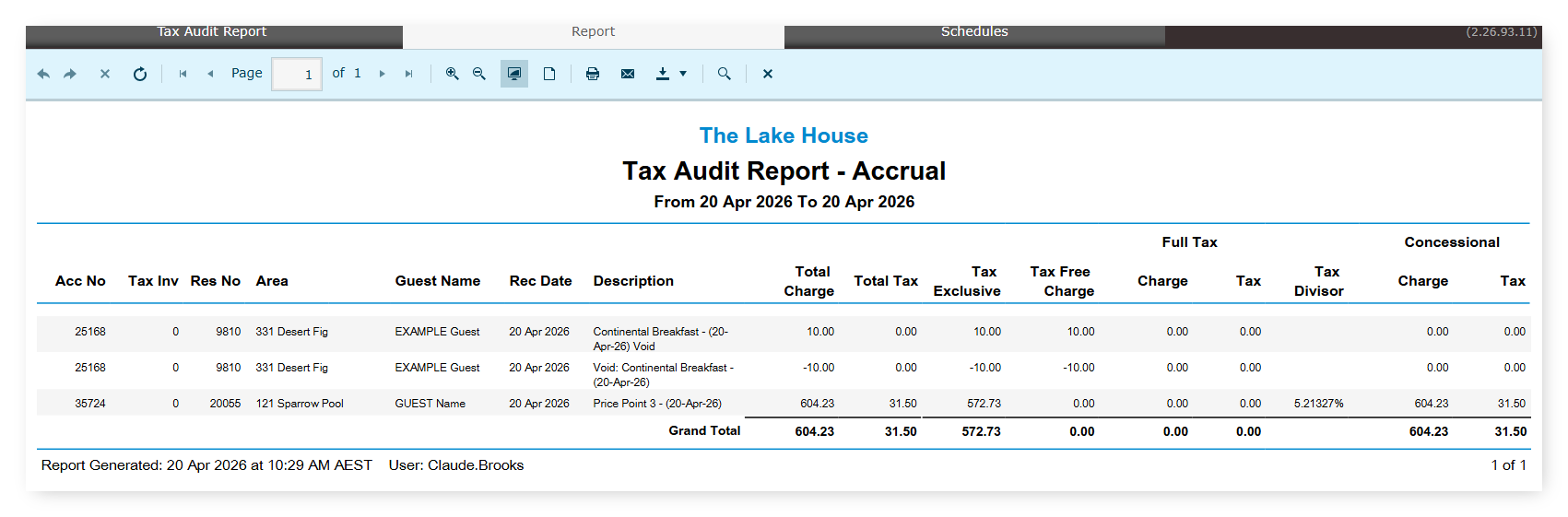Go back in report navigation history
The height and width of the screenshot is (517, 1568).
point(43,74)
